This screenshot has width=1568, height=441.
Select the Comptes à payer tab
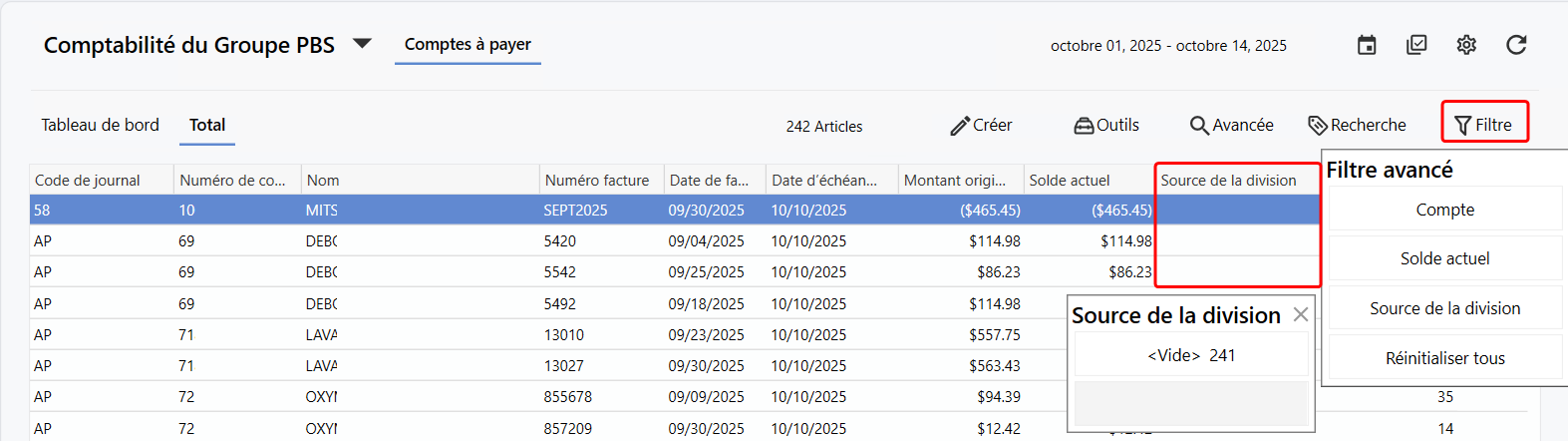pyautogui.click(x=468, y=45)
